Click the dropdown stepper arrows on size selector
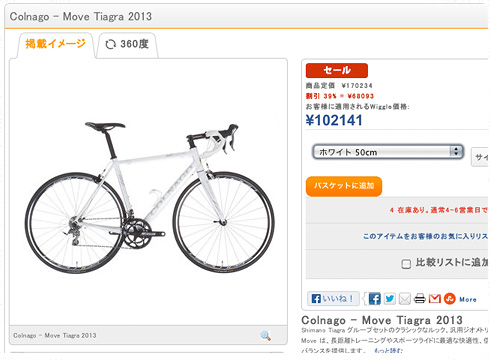Image resolution: width=490 pixels, height=360 pixels. click(456, 152)
